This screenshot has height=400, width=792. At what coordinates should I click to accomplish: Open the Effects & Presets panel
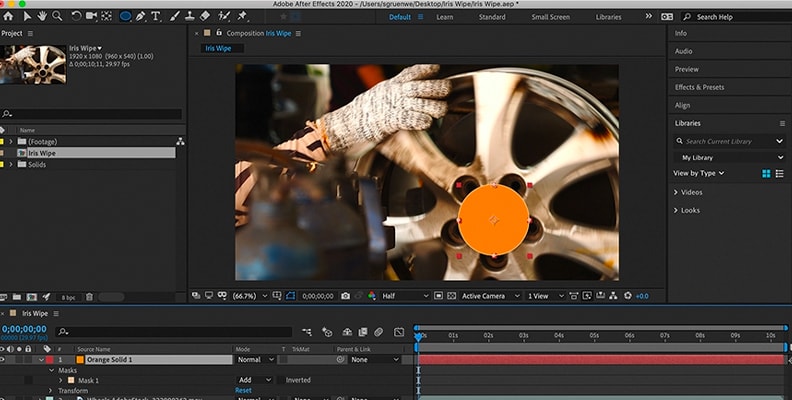pos(699,87)
